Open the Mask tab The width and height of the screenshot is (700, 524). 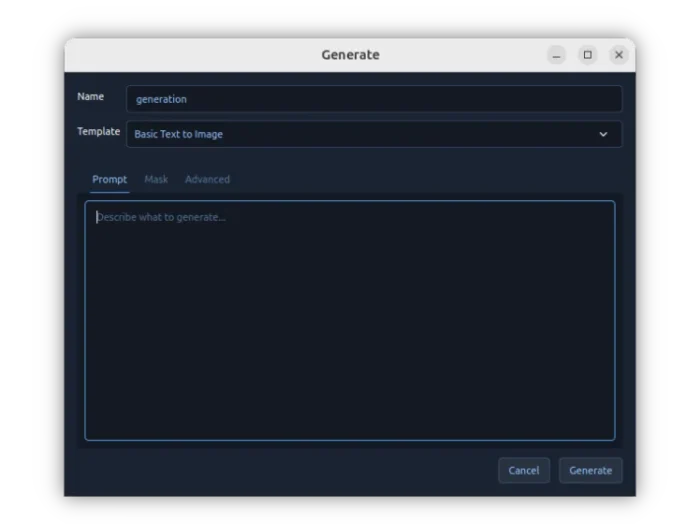(156, 179)
